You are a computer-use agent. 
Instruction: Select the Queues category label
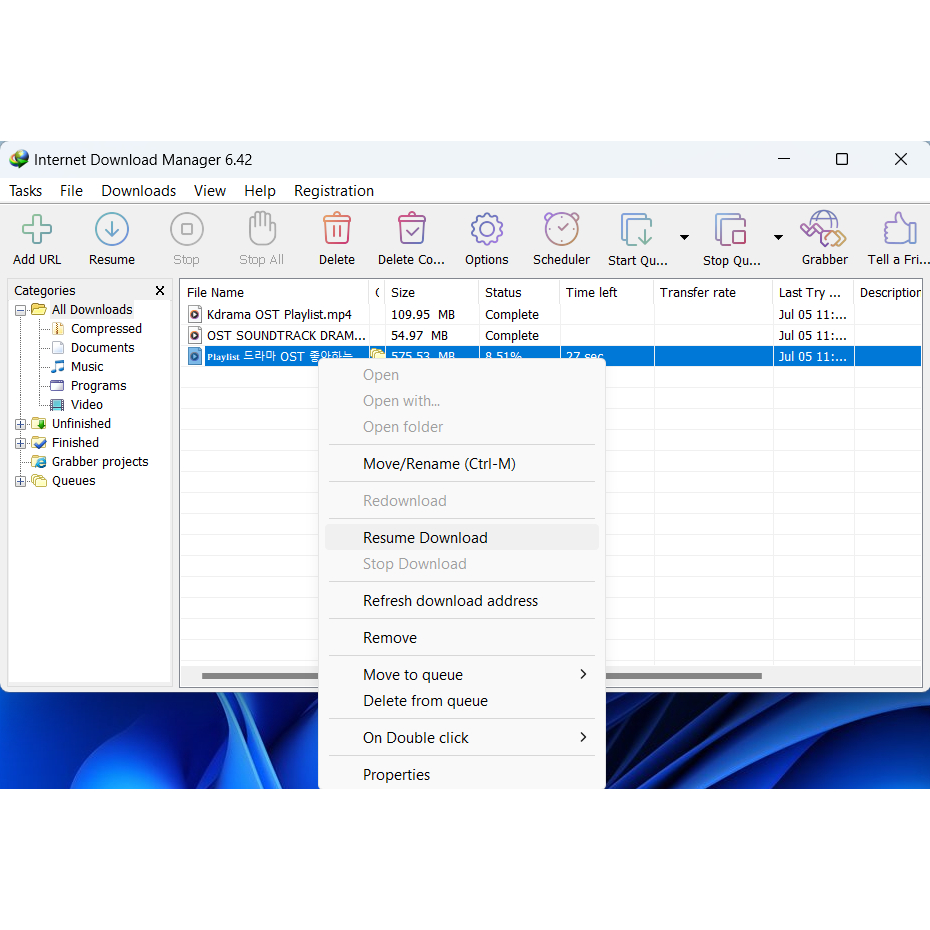coord(74,480)
